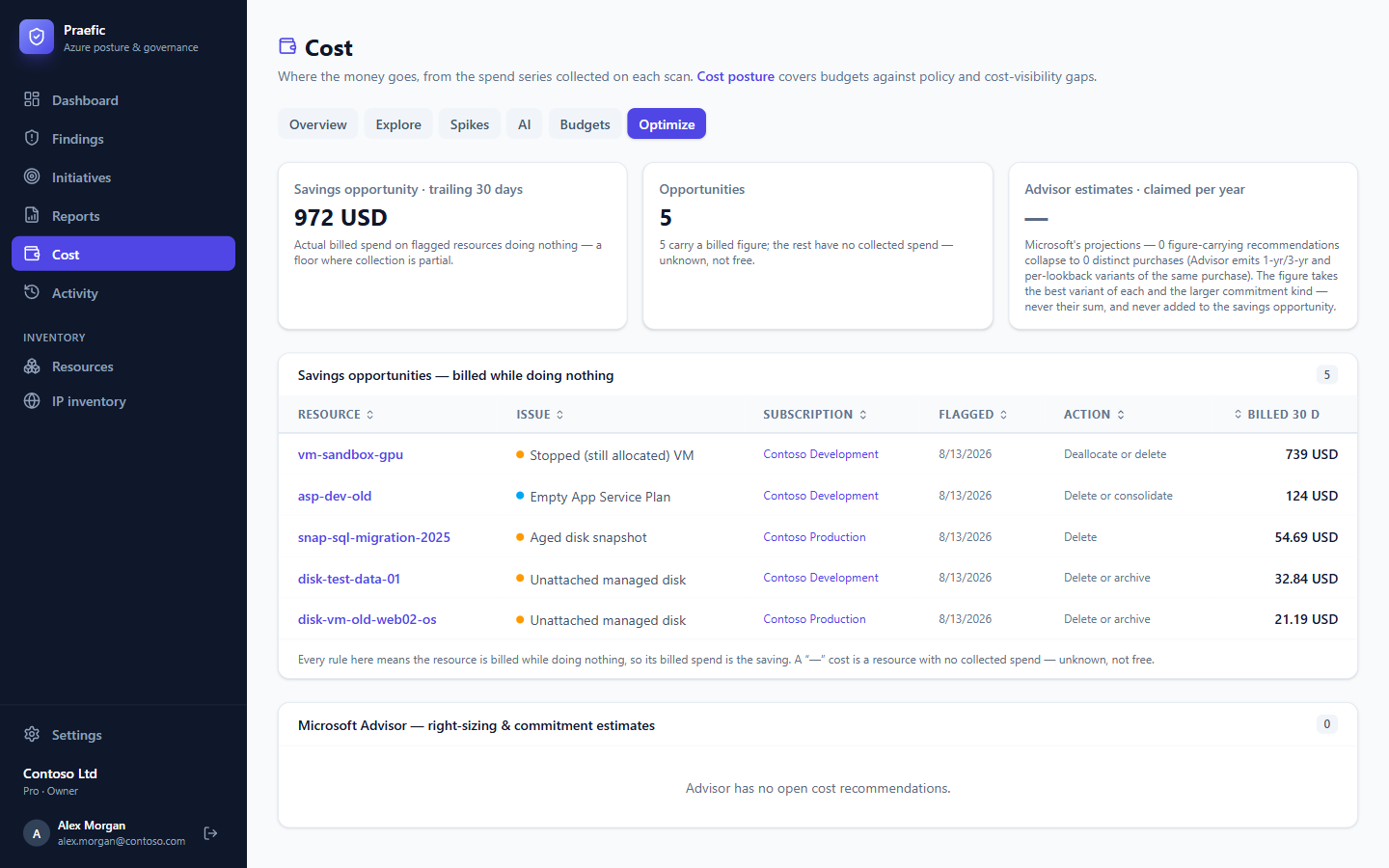This screenshot has height=868, width=1389.
Task: Sort table by Subscription column
Action: [x=815, y=415]
